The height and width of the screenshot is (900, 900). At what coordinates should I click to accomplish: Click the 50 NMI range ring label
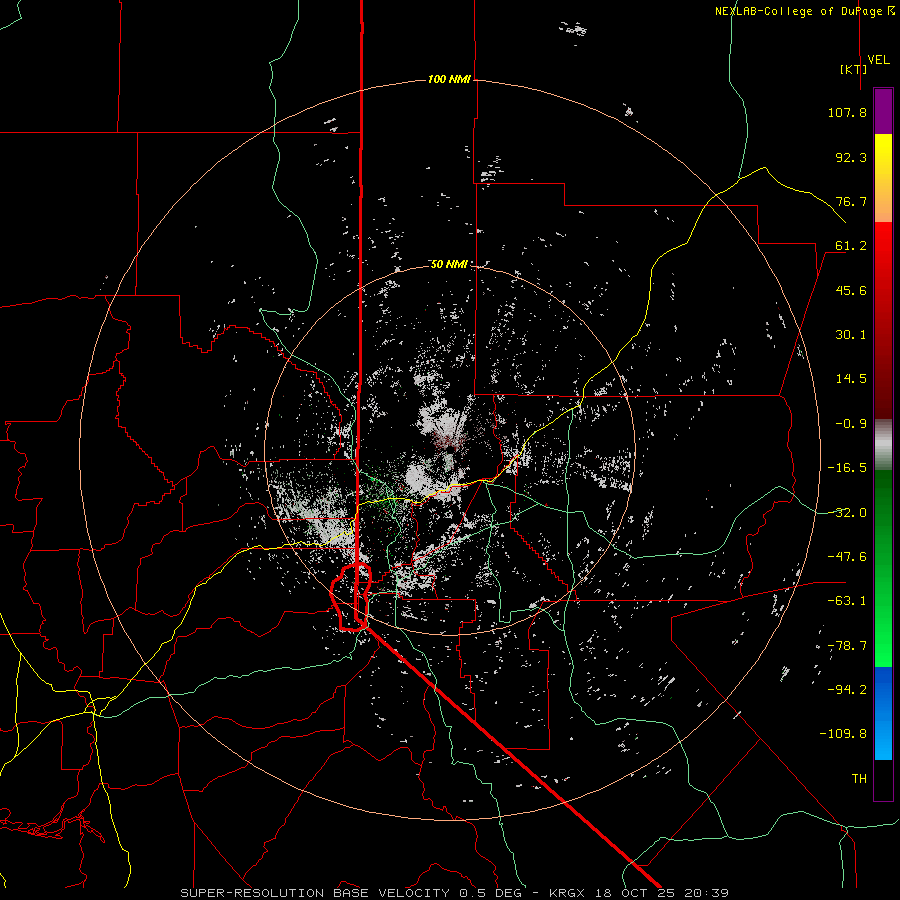click(x=449, y=264)
